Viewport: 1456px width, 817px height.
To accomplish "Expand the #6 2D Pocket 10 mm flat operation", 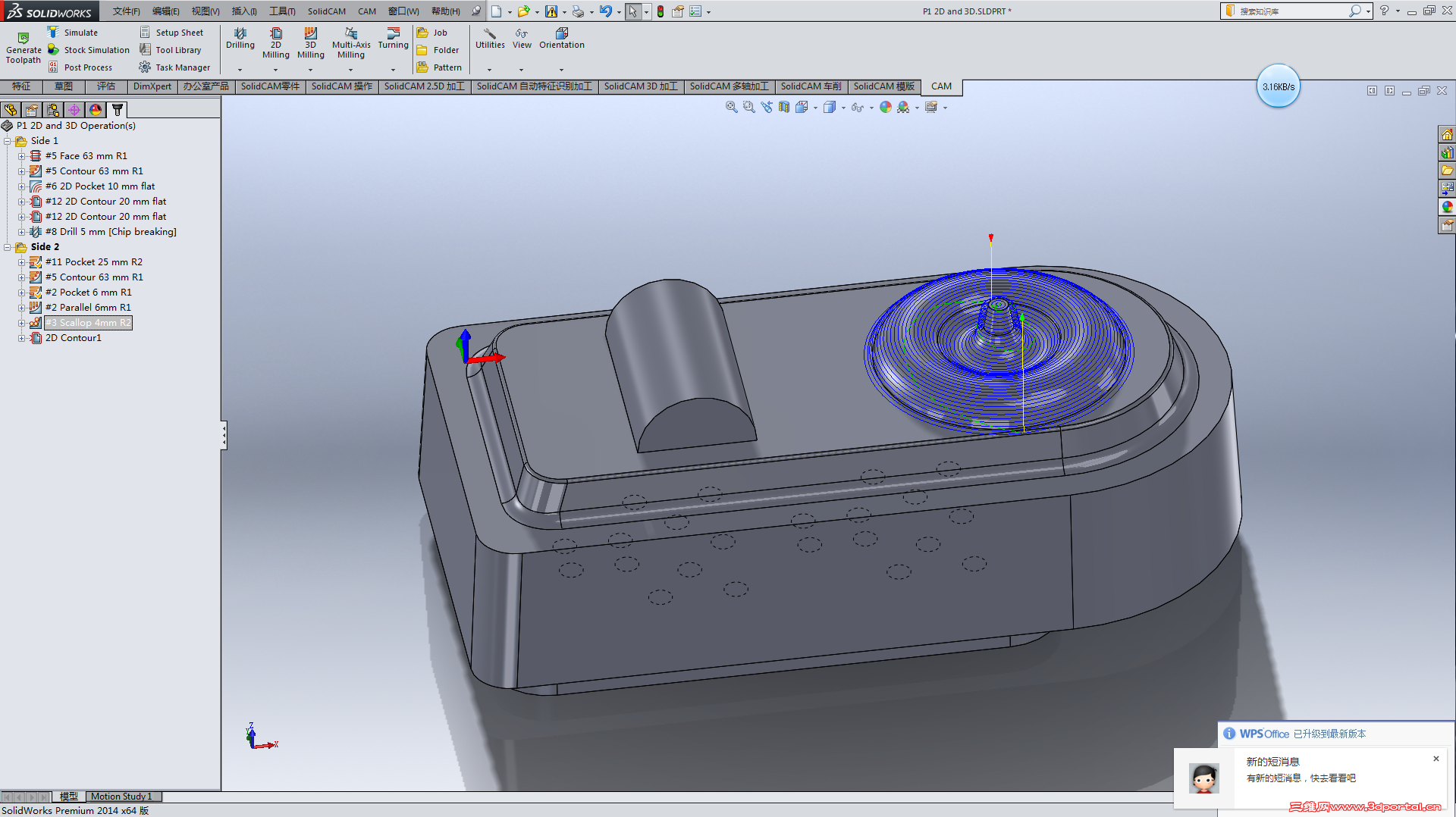I will [22, 186].
